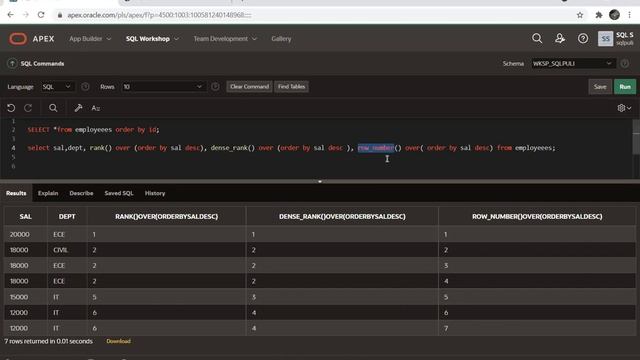This screenshot has height=360, width=640.
Task: Click the help icon beside Schema
Action: [624, 63]
